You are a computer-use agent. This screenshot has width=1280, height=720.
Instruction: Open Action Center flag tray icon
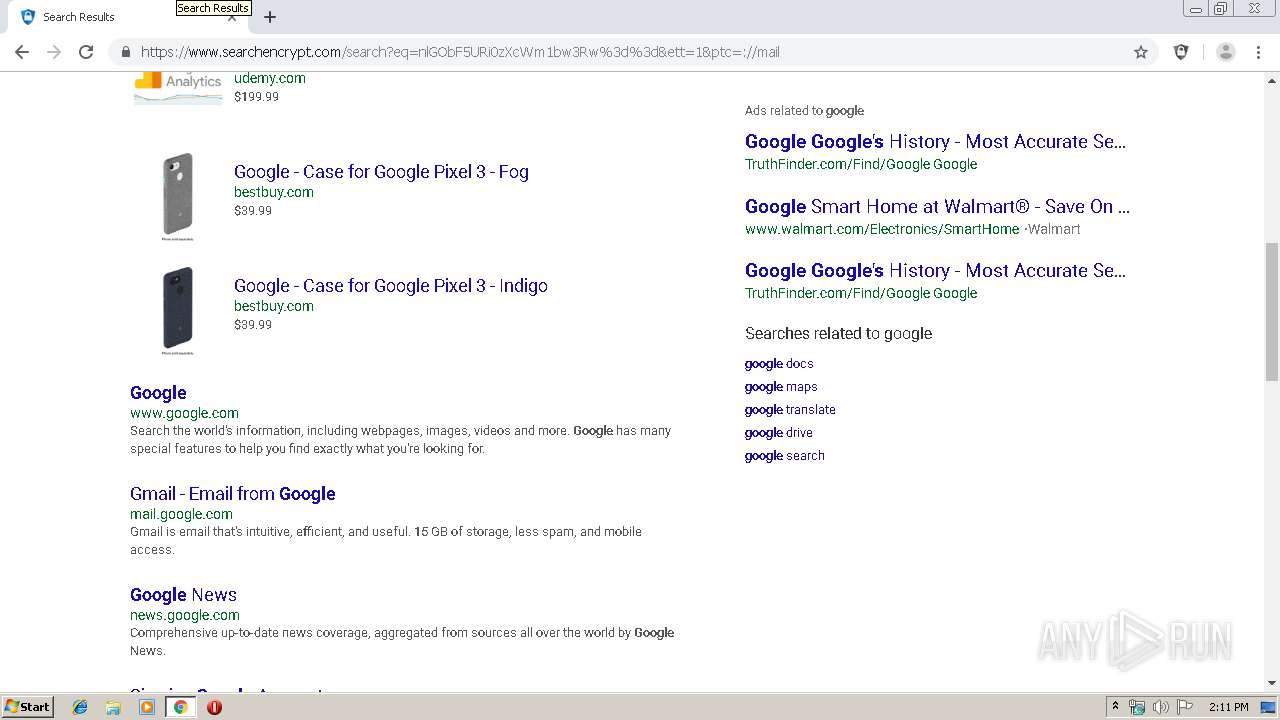coord(1185,707)
